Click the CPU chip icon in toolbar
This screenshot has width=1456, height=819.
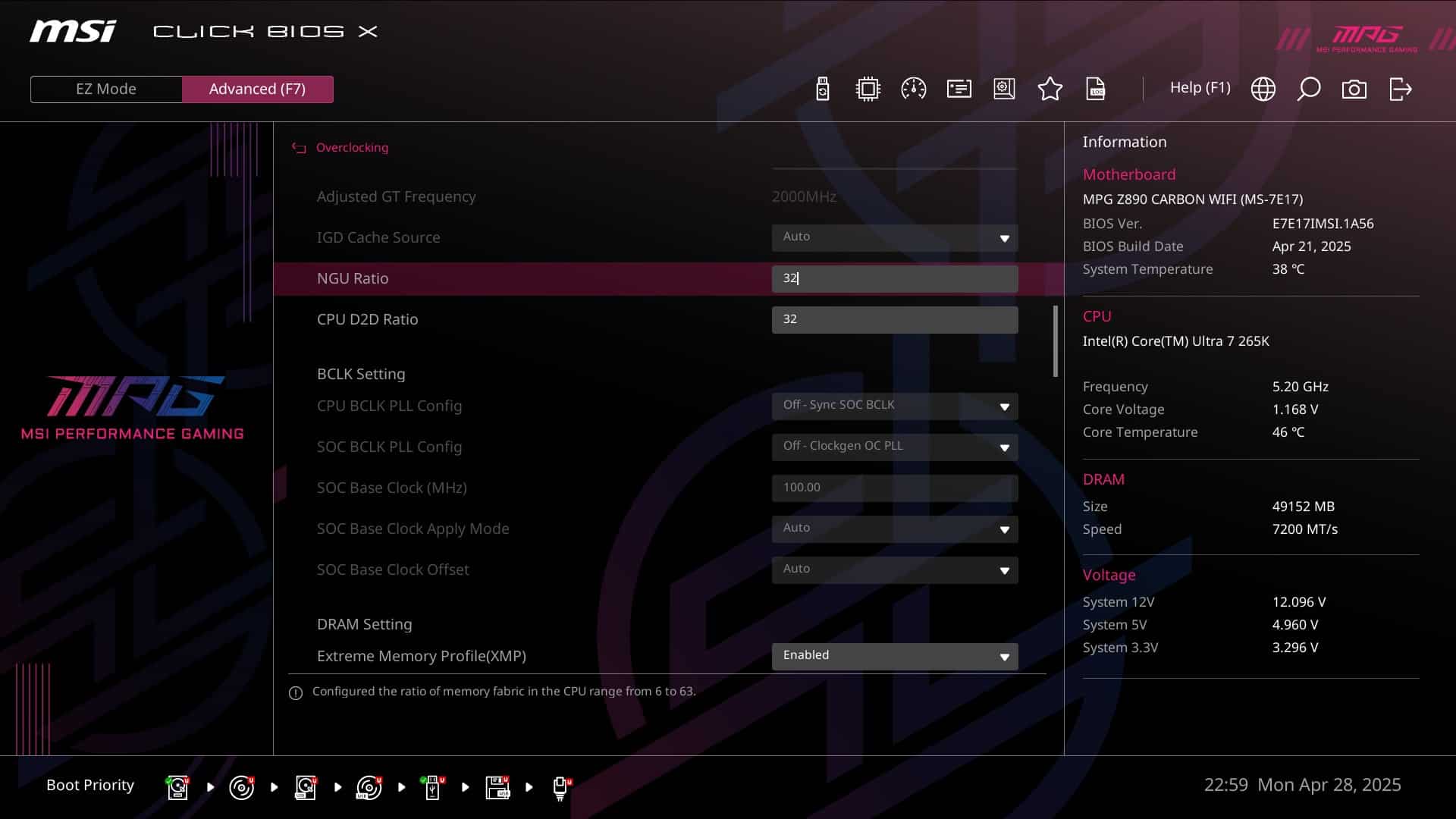click(868, 89)
